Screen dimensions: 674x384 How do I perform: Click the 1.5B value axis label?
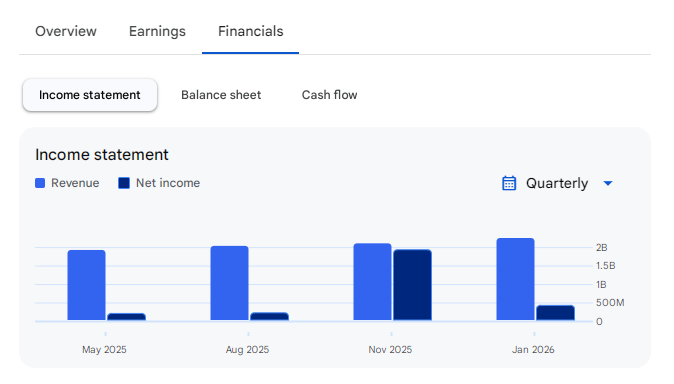click(606, 266)
